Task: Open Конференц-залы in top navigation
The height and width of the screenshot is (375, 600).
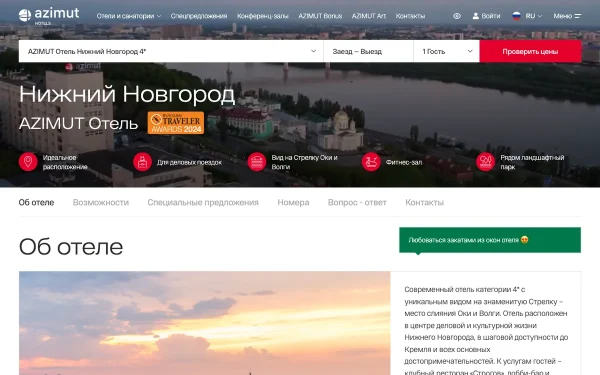Action: pyautogui.click(x=262, y=16)
